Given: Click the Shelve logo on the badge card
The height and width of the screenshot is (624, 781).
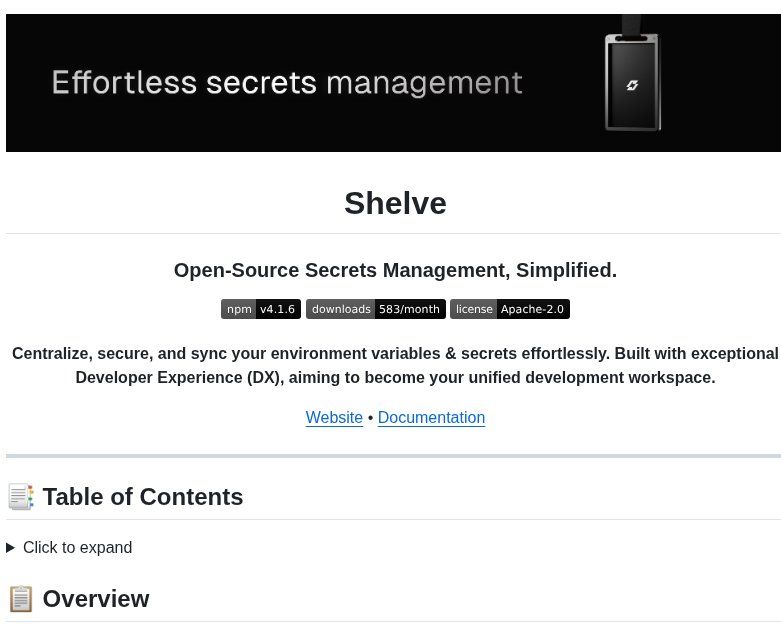Looking at the screenshot, I should (x=632, y=85).
